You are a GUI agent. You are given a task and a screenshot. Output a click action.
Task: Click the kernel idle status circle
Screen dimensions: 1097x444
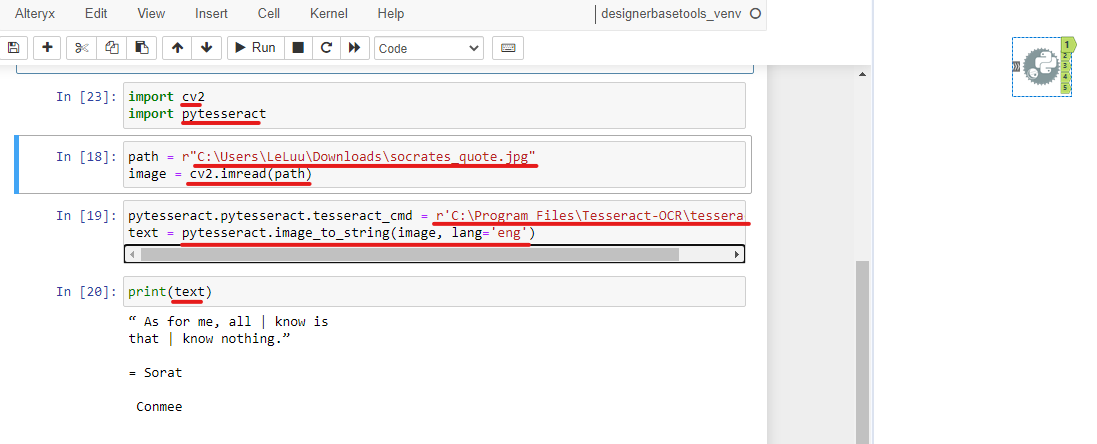pos(755,13)
